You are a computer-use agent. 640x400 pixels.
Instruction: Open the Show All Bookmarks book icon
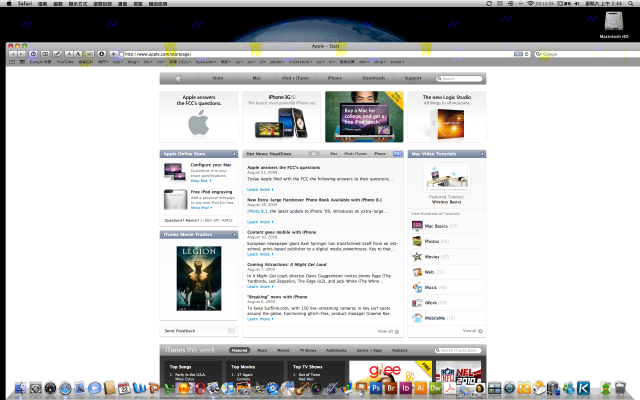tap(12, 62)
